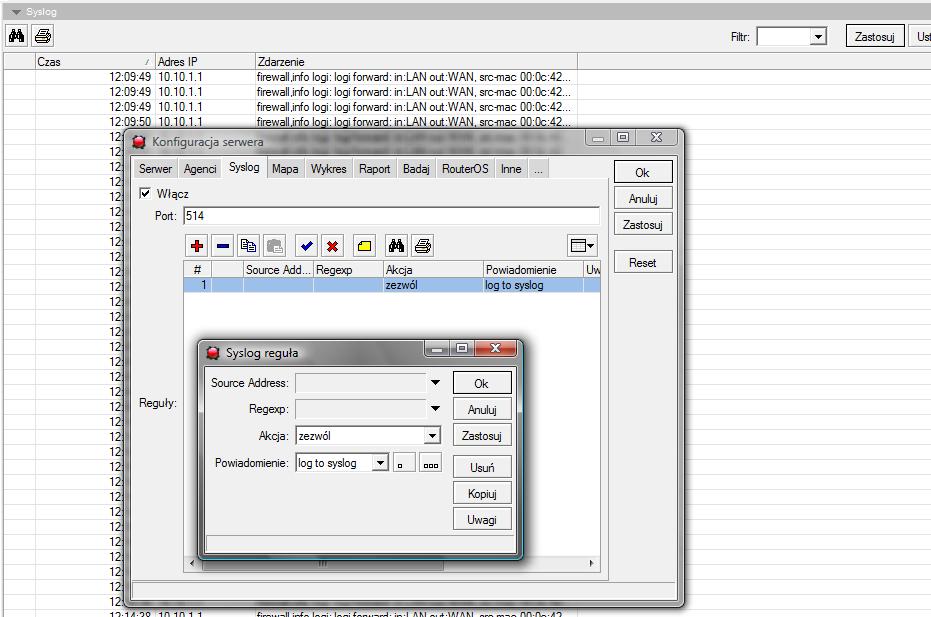Click the three-squares button beside Powiadomienie
Screen dimensions: 931x617
[x=431, y=463]
